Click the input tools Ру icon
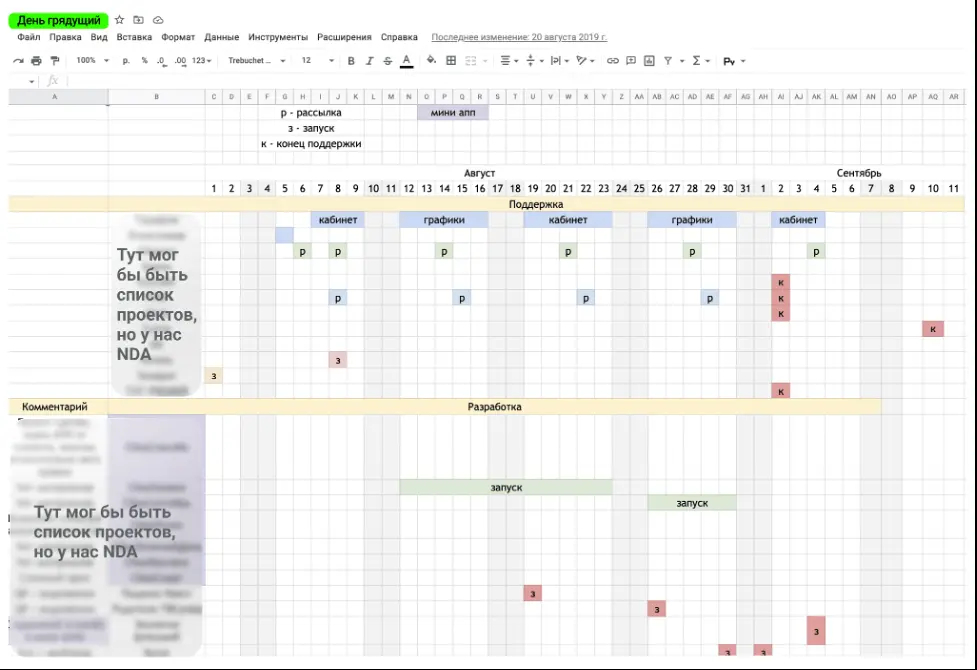Viewport: 977px width, 670px height. (728, 61)
